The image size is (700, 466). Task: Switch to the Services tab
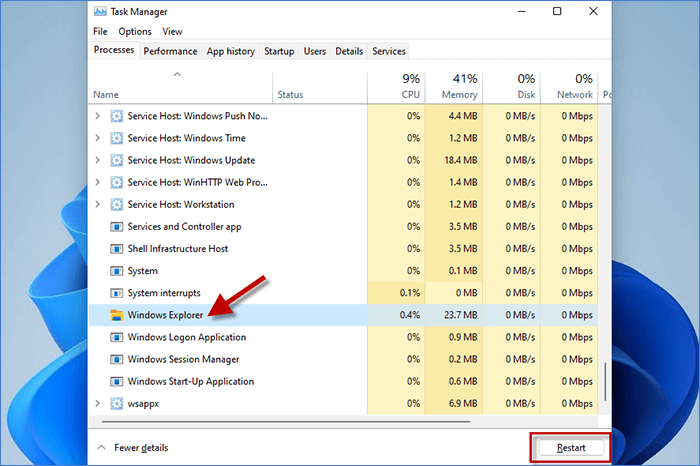(389, 51)
